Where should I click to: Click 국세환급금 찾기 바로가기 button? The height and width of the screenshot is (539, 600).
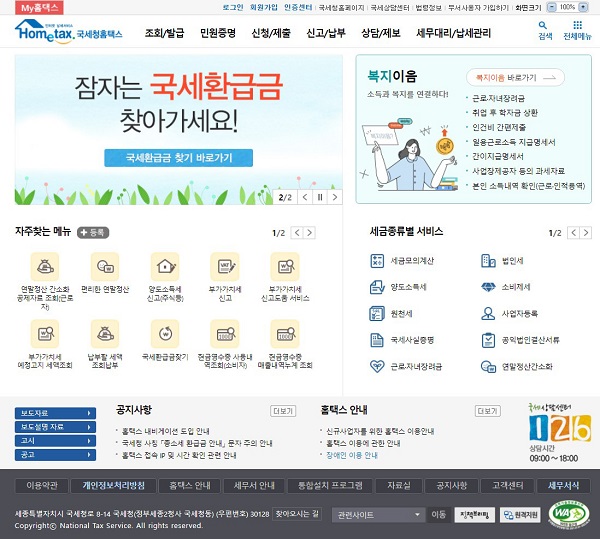coord(179,158)
